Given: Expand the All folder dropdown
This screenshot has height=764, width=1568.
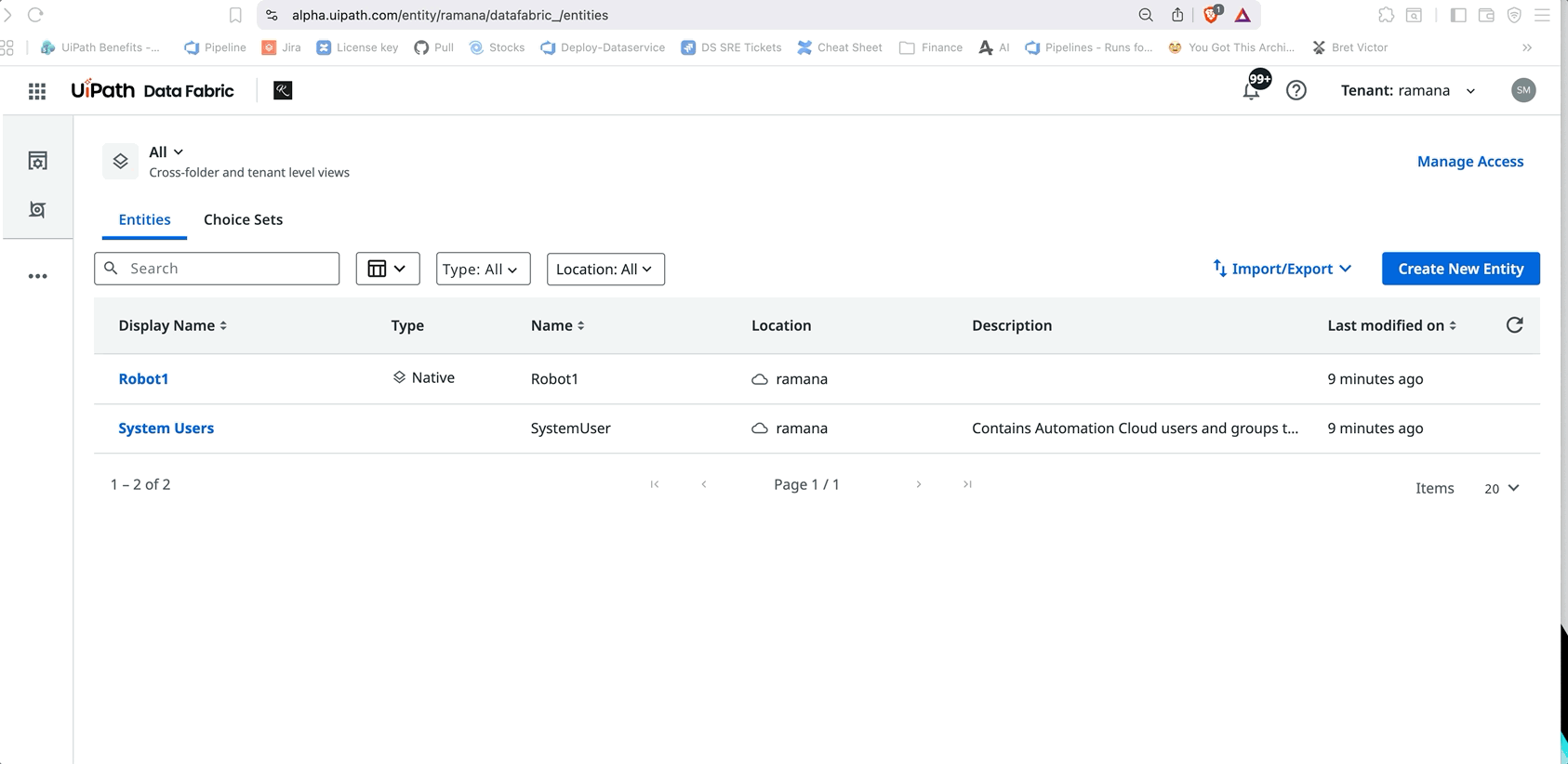Looking at the screenshot, I should 166,151.
